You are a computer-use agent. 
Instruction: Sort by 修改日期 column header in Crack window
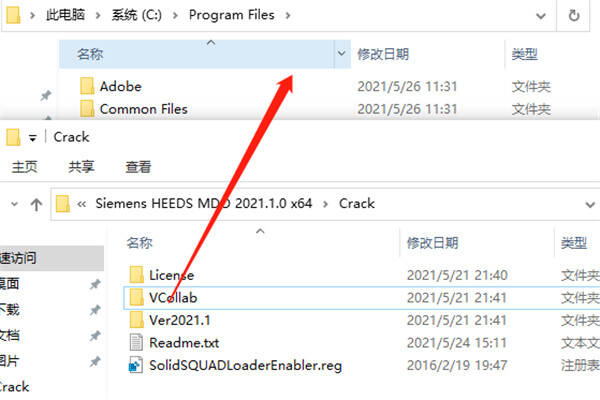[432, 243]
